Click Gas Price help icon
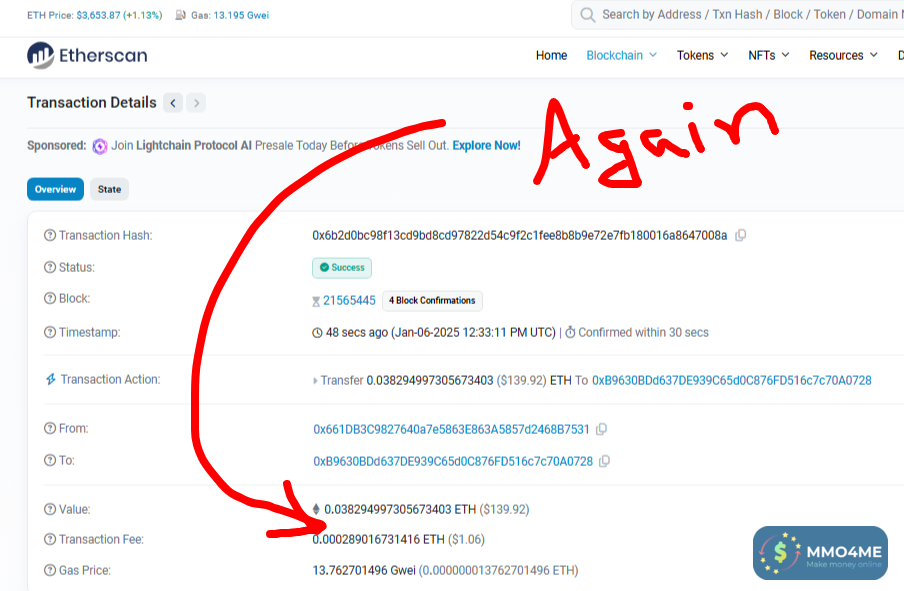This screenshot has width=904, height=591. coord(50,570)
